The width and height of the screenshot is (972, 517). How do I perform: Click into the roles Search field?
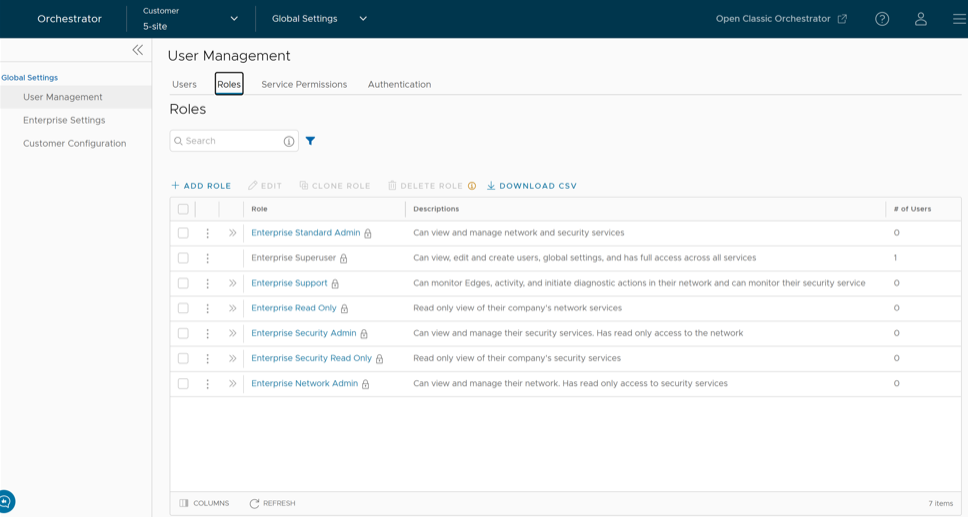tap(229, 141)
